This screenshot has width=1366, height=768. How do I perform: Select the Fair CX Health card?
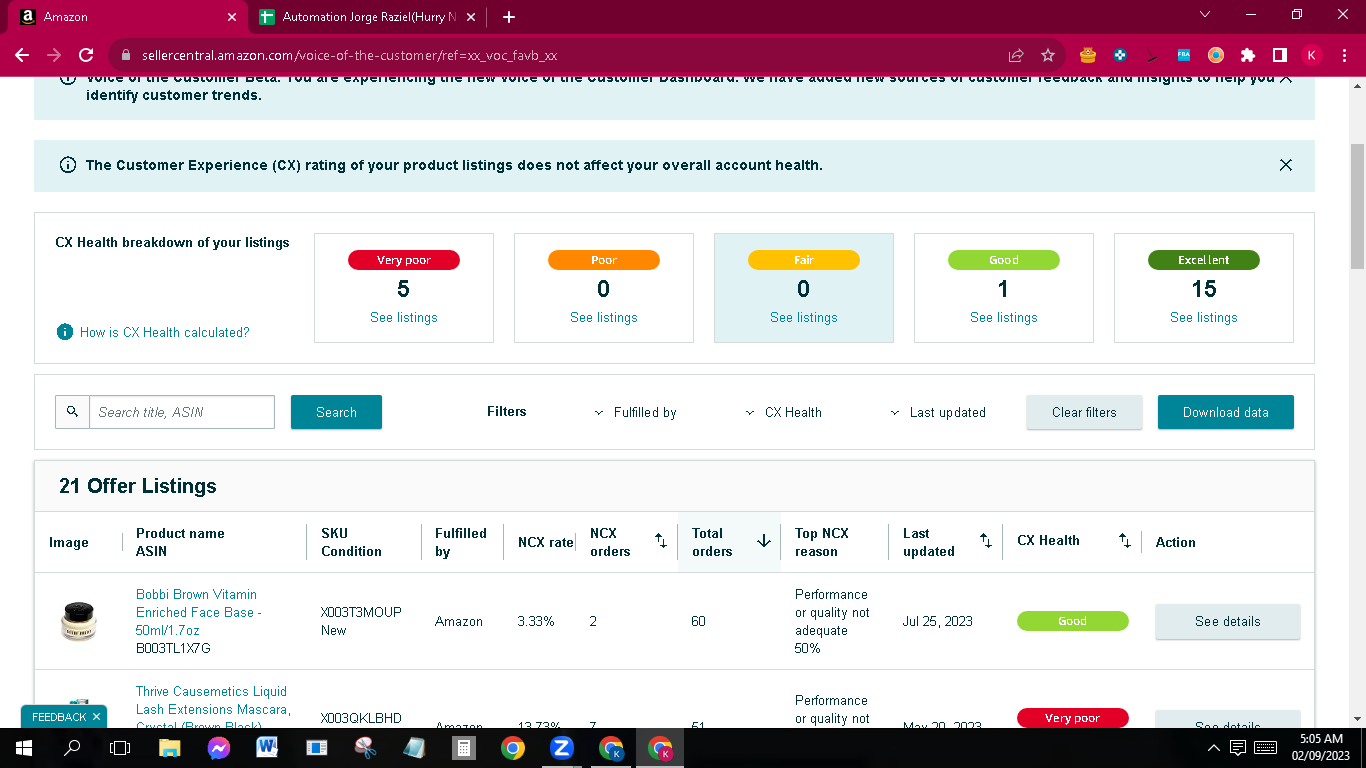(x=804, y=288)
